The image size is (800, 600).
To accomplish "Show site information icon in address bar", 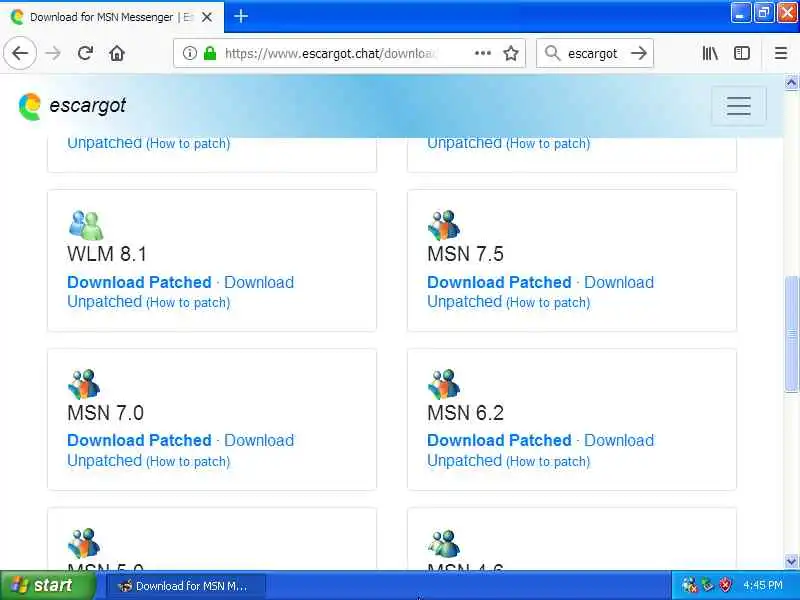I will [190, 53].
